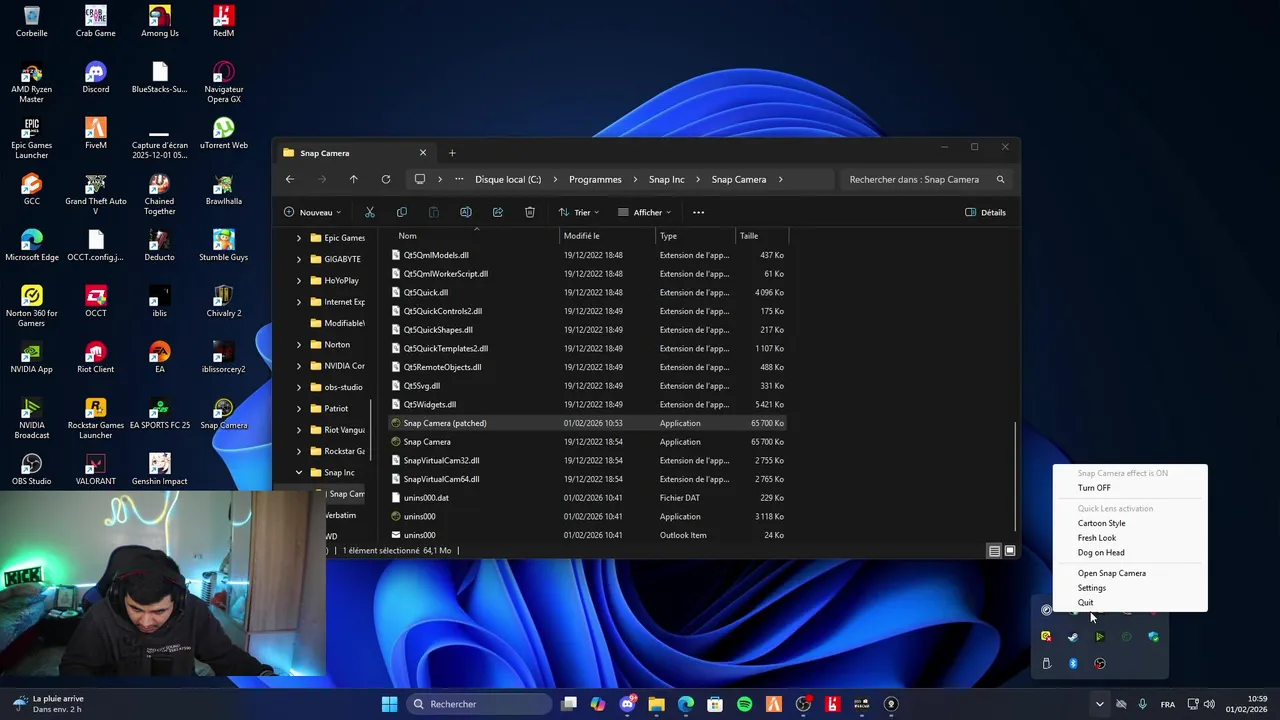This screenshot has height=720, width=1280.
Task: Select Settings in Snap Camera tray menu
Action: pos(1092,588)
